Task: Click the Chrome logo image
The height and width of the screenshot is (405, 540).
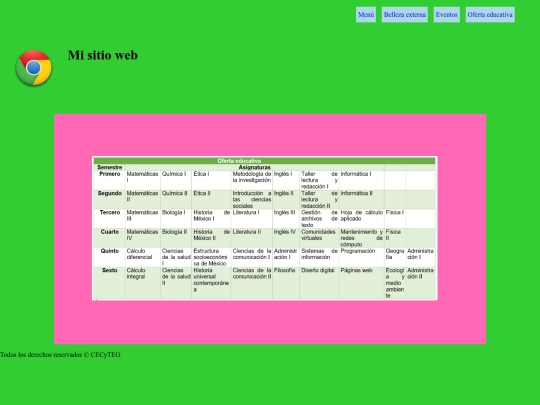Action: (x=33, y=68)
